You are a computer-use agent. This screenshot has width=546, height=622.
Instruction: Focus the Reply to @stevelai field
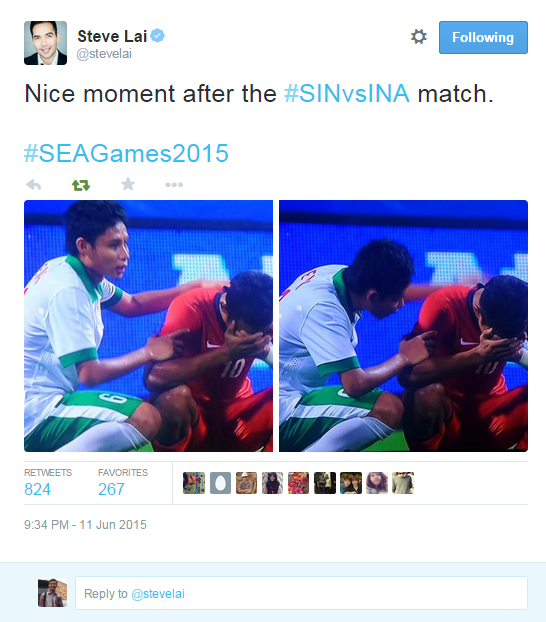[301, 593]
